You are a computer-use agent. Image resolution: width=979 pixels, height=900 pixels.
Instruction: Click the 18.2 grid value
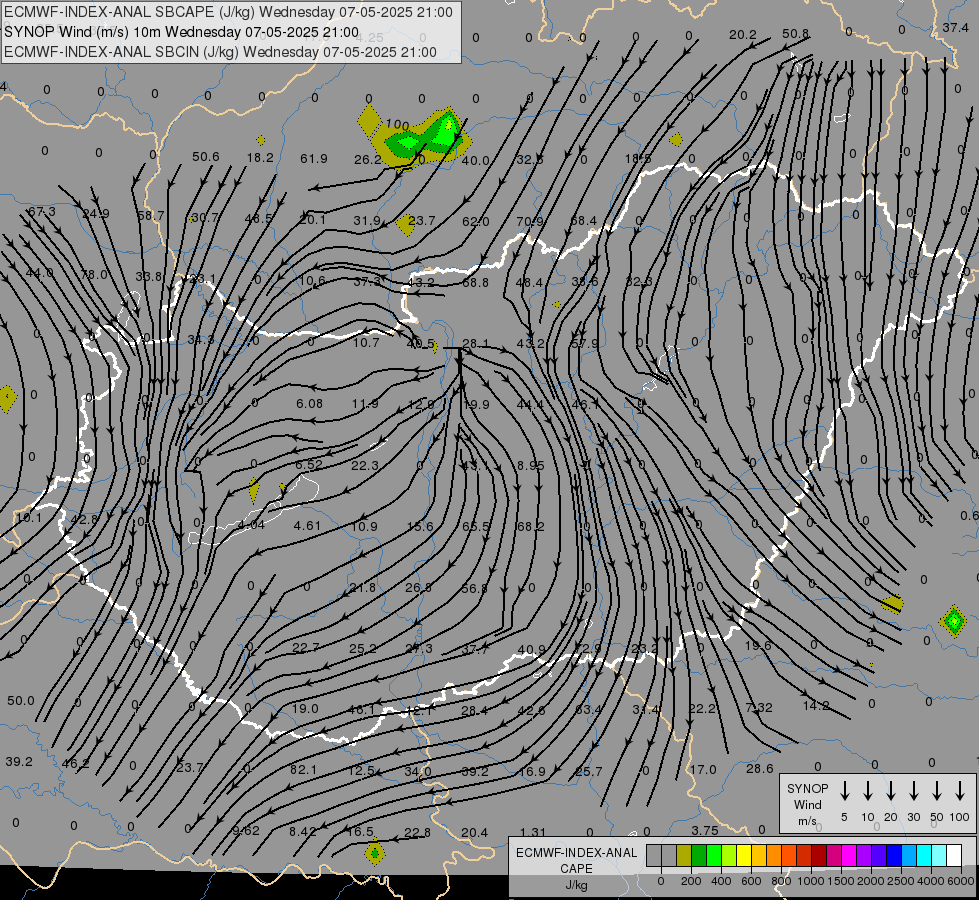click(x=260, y=157)
